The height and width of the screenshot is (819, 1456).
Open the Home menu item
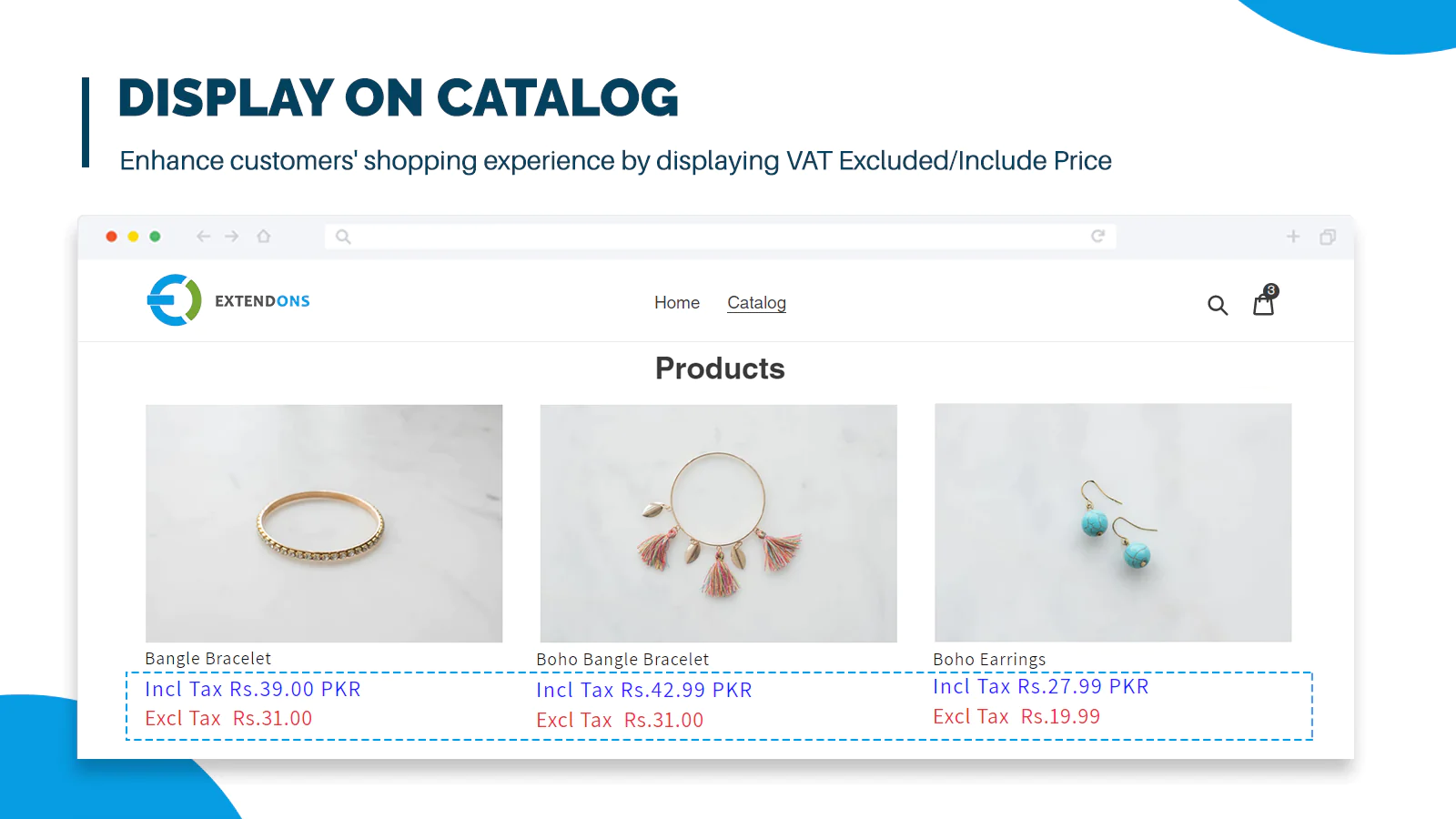coord(677,303)
